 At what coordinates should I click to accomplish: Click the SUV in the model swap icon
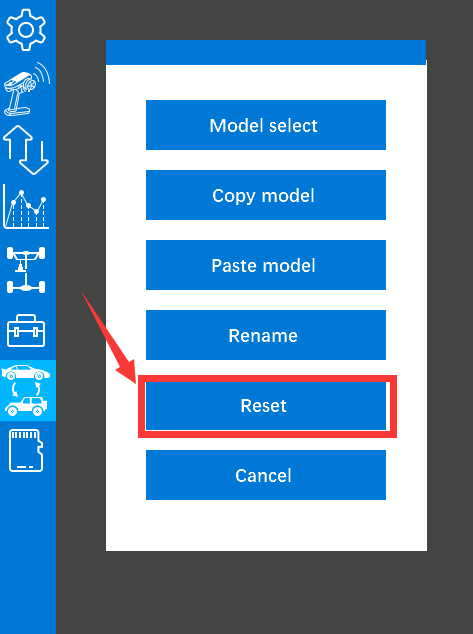tap(26, 406)
